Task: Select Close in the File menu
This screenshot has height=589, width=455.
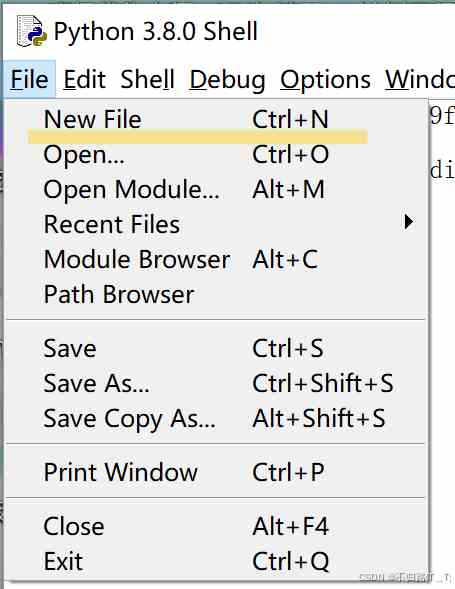Action: pos(216,526)
